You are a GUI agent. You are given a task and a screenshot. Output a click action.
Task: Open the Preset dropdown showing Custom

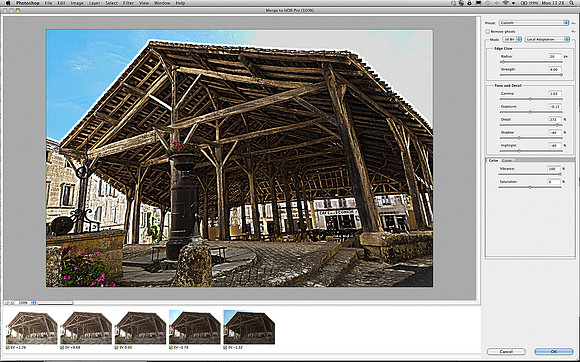(533, 23)
